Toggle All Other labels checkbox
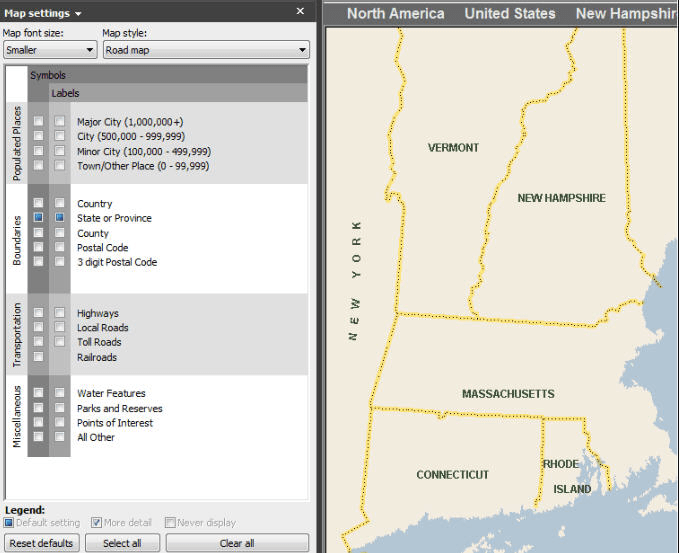681x553 pixels. tap(60, 437)
